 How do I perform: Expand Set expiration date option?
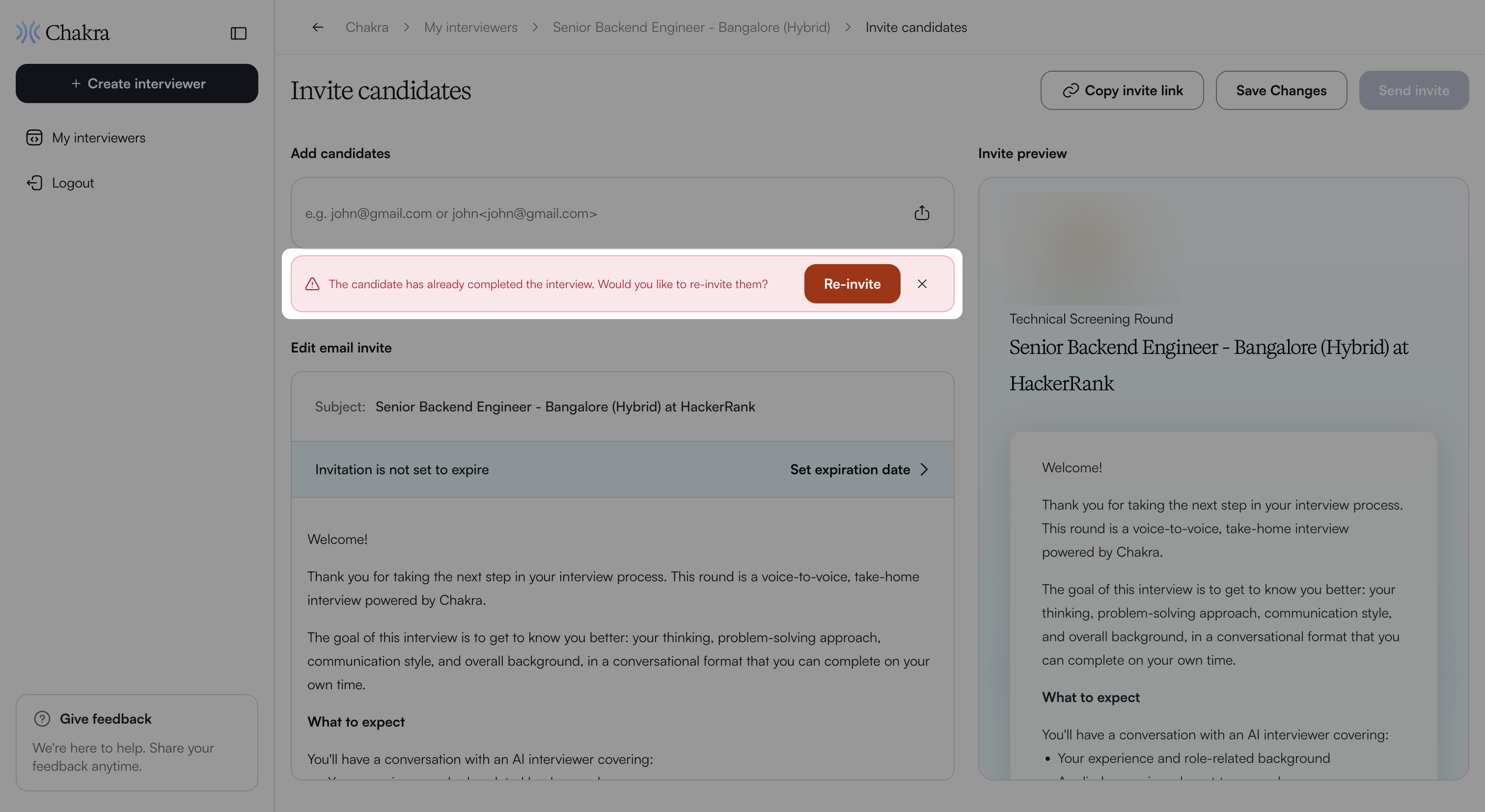[x=859, y=470]
